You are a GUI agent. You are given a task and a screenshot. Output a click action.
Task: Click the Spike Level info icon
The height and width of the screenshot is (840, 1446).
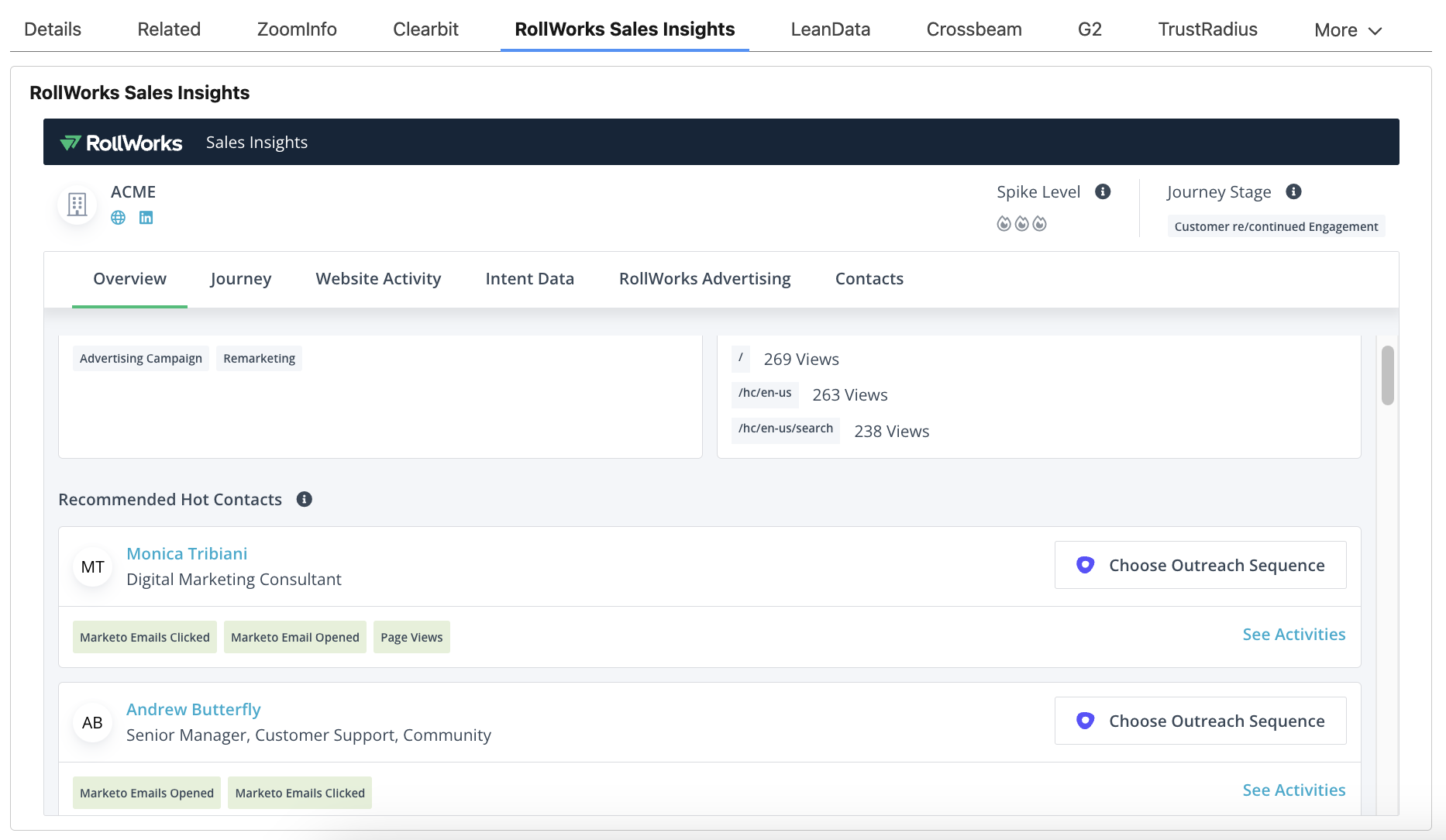point(1103,191)
